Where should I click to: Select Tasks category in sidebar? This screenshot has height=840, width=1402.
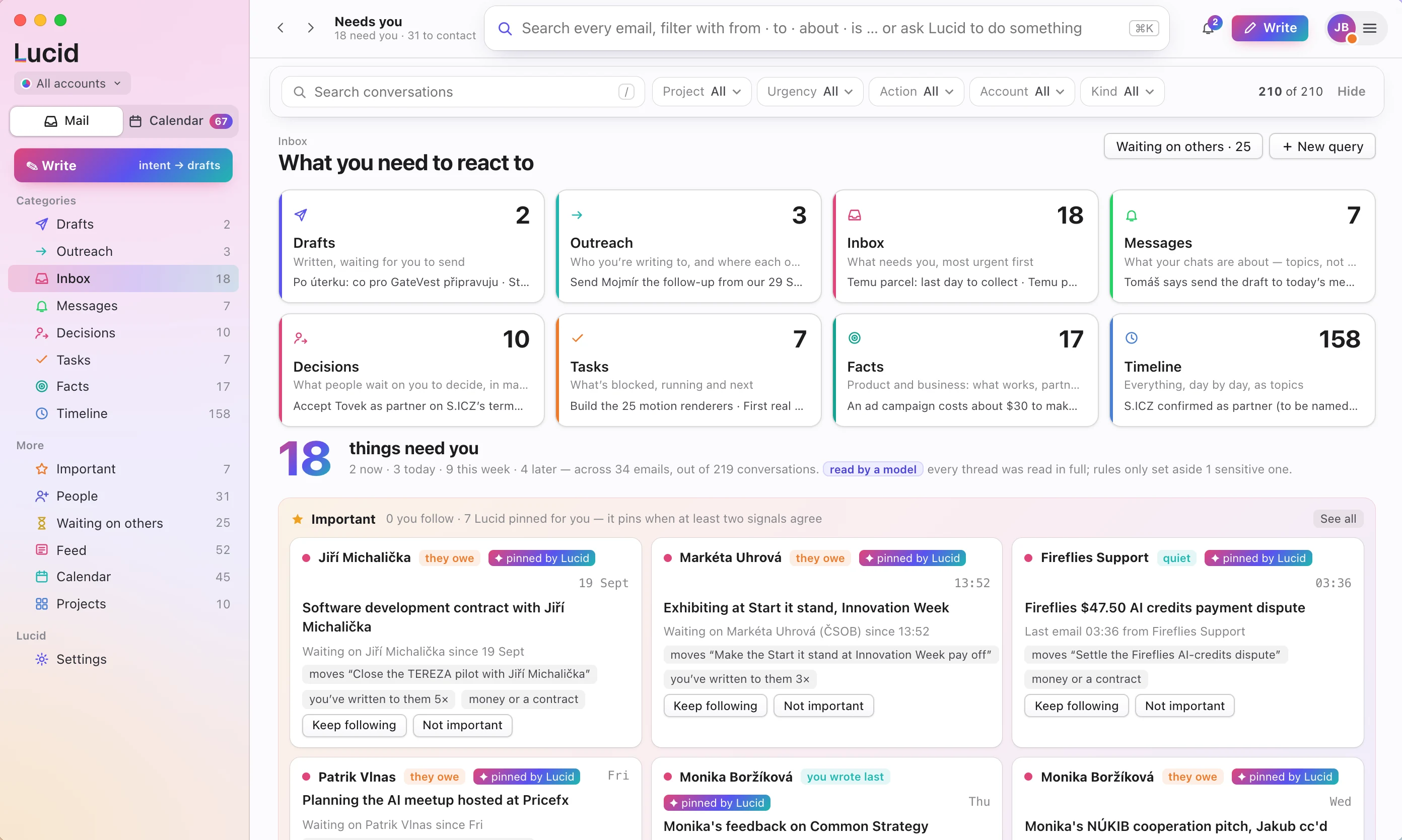tap(123, 360)
